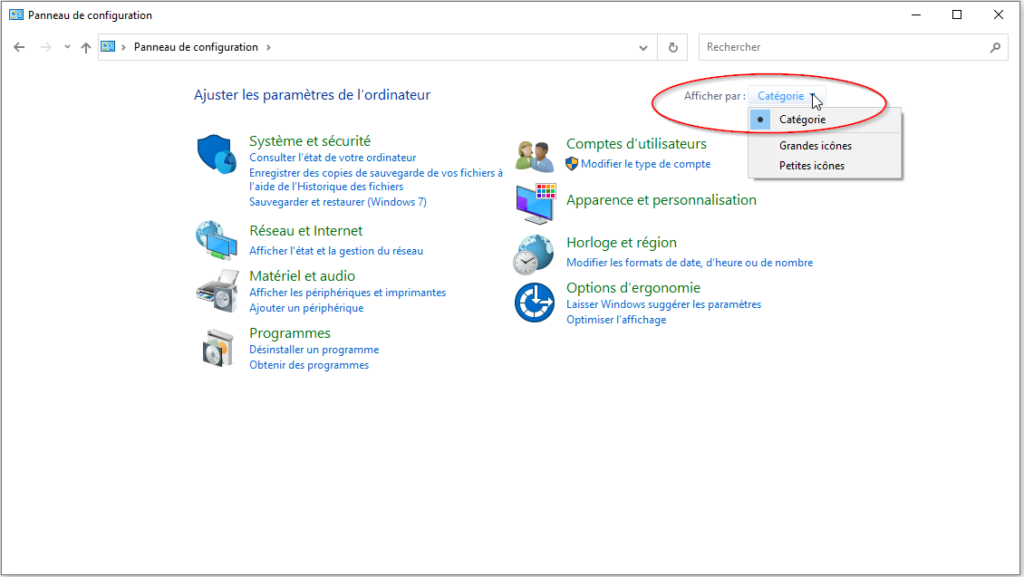Open the address bar history dropdown arrow

point(644,47)
